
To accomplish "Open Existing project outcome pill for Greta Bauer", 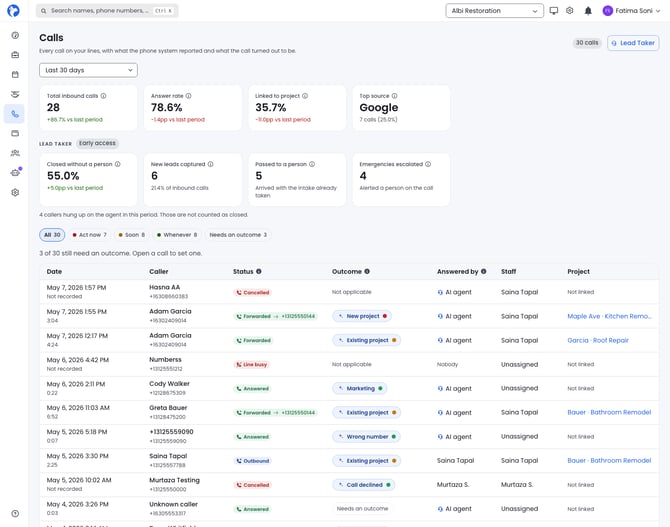I will click(x=366, y=412).
